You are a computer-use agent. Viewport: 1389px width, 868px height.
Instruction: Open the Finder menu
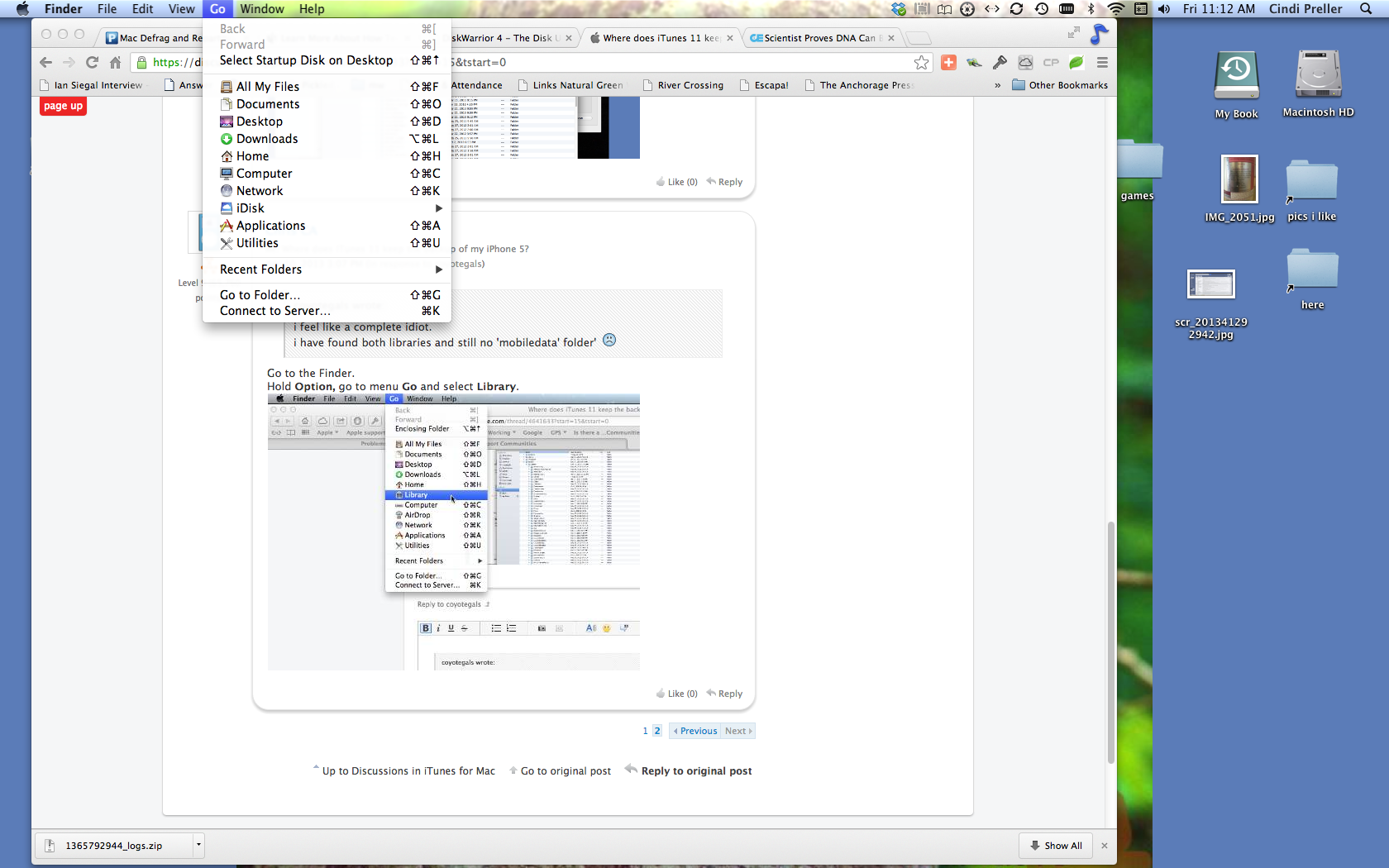point(64,9)
